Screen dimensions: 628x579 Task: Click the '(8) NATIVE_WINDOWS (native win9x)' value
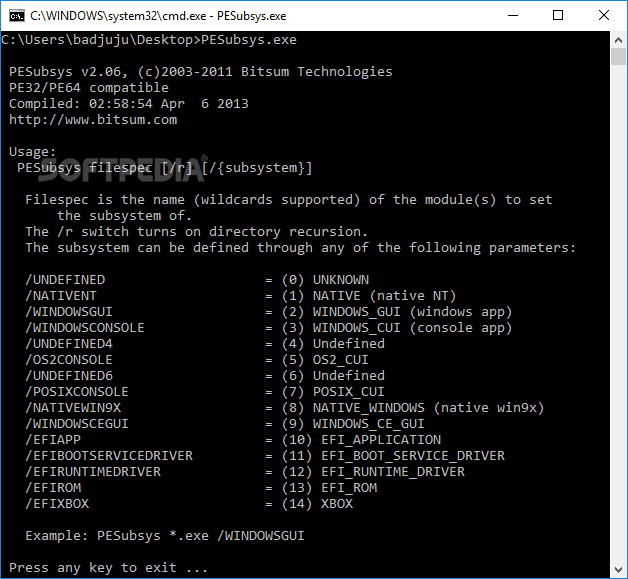click(413, 408)
